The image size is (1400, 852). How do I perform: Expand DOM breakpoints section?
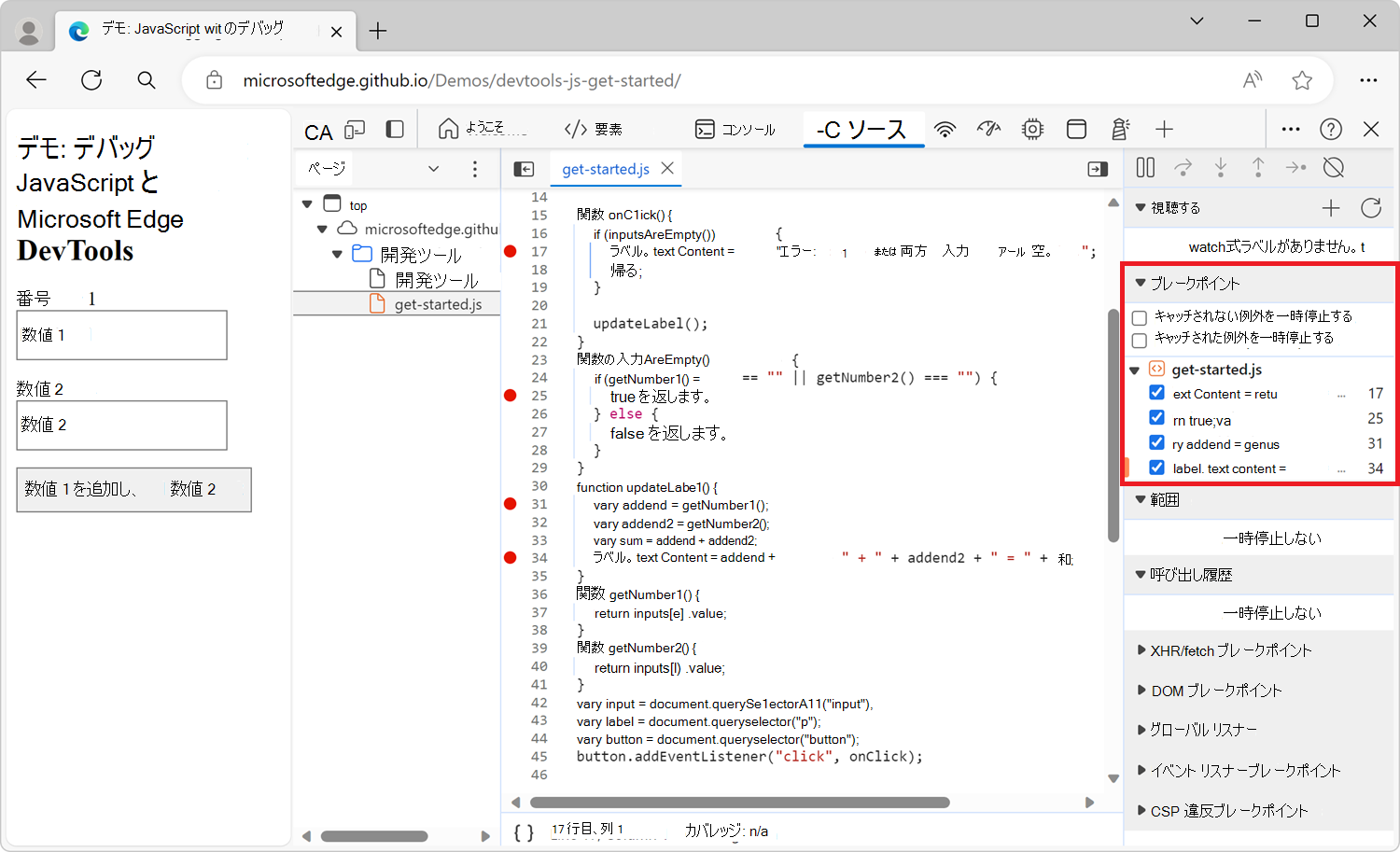(x=1215, y=691)
